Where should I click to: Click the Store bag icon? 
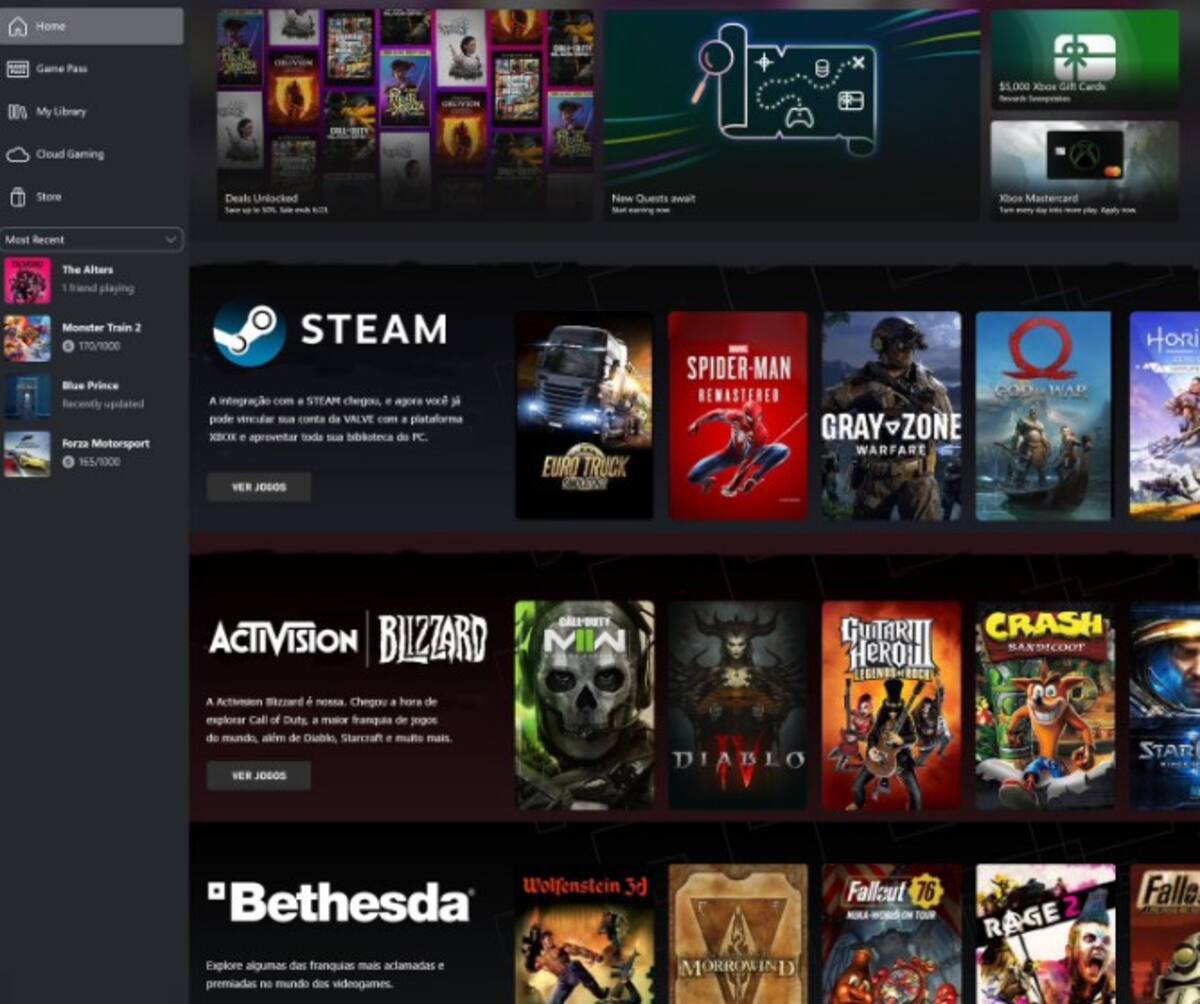coord(17,197)
